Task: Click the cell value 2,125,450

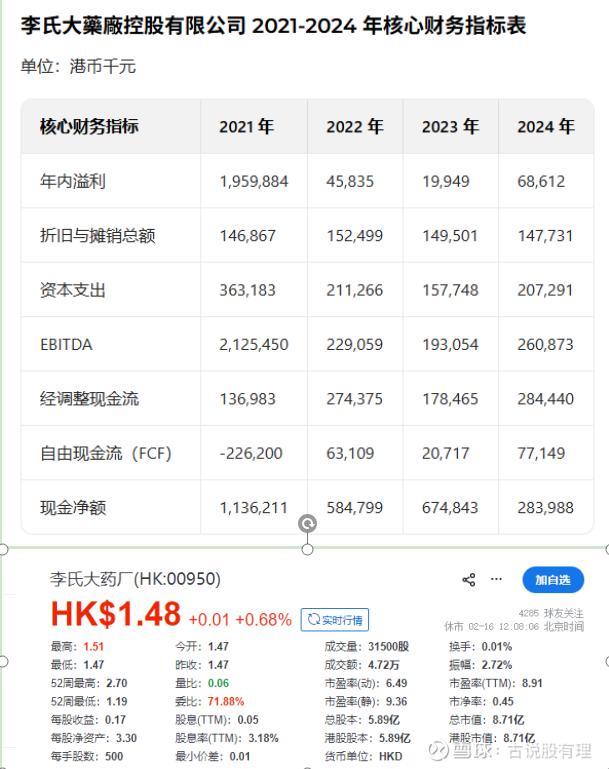Action: click(254, 345)
